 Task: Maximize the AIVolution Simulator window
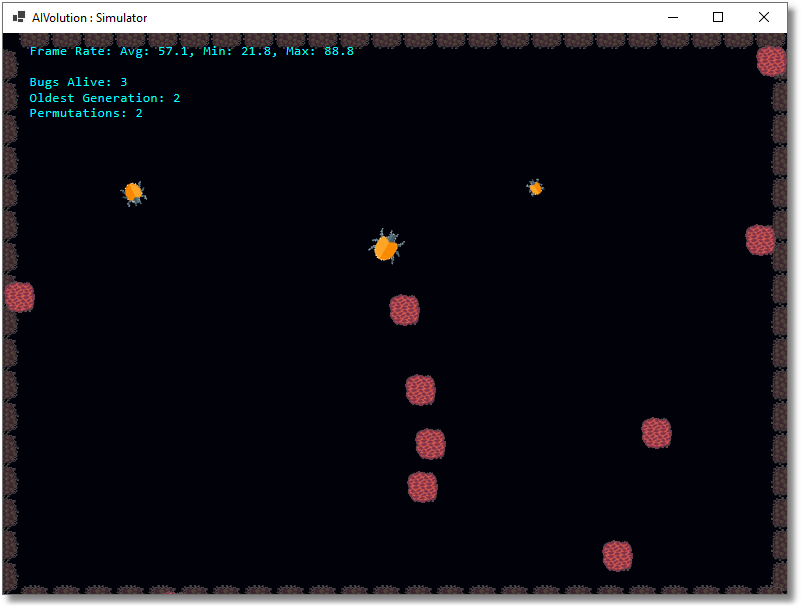pos(718,17)
